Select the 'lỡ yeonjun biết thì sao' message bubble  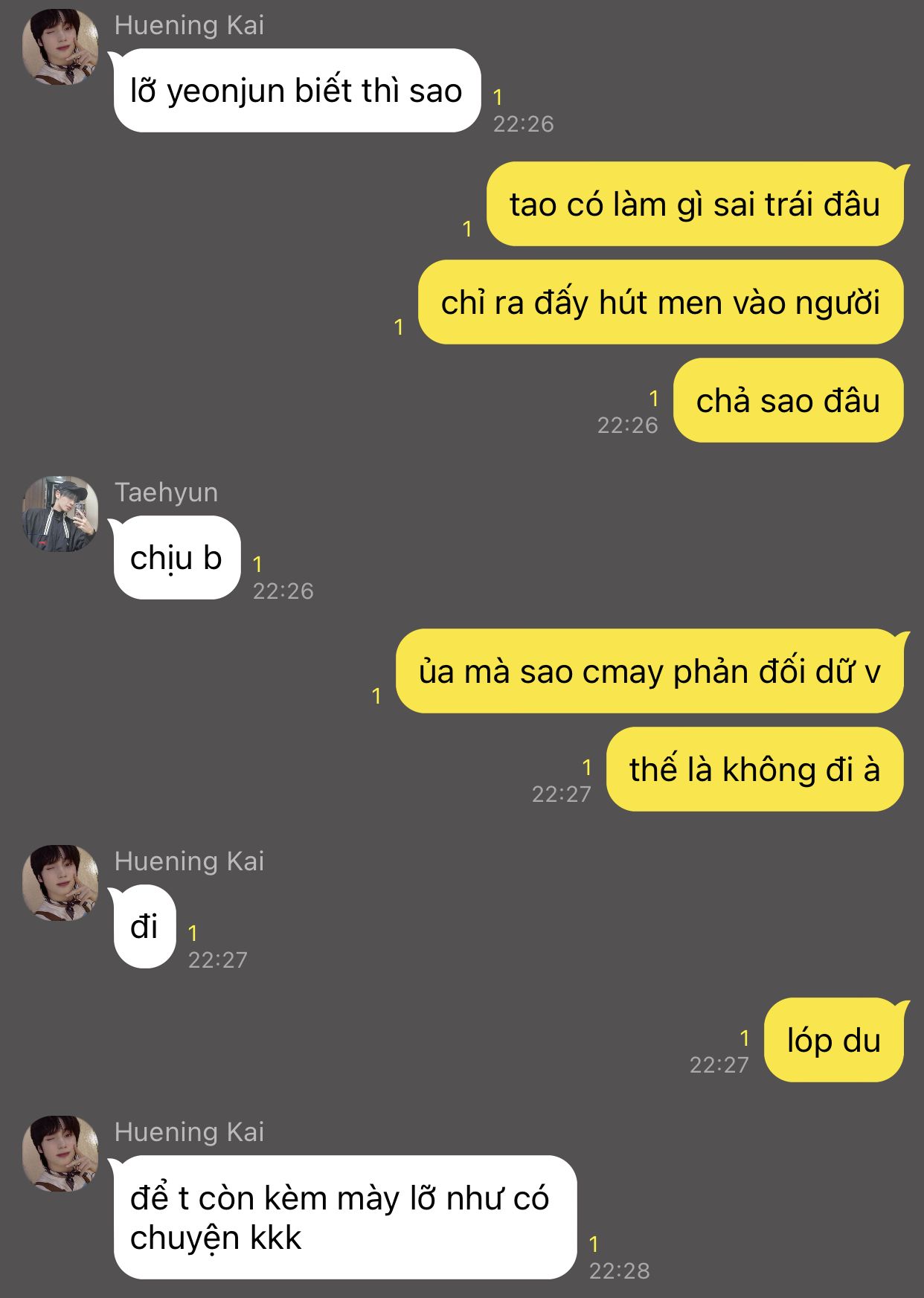(296, 91)
